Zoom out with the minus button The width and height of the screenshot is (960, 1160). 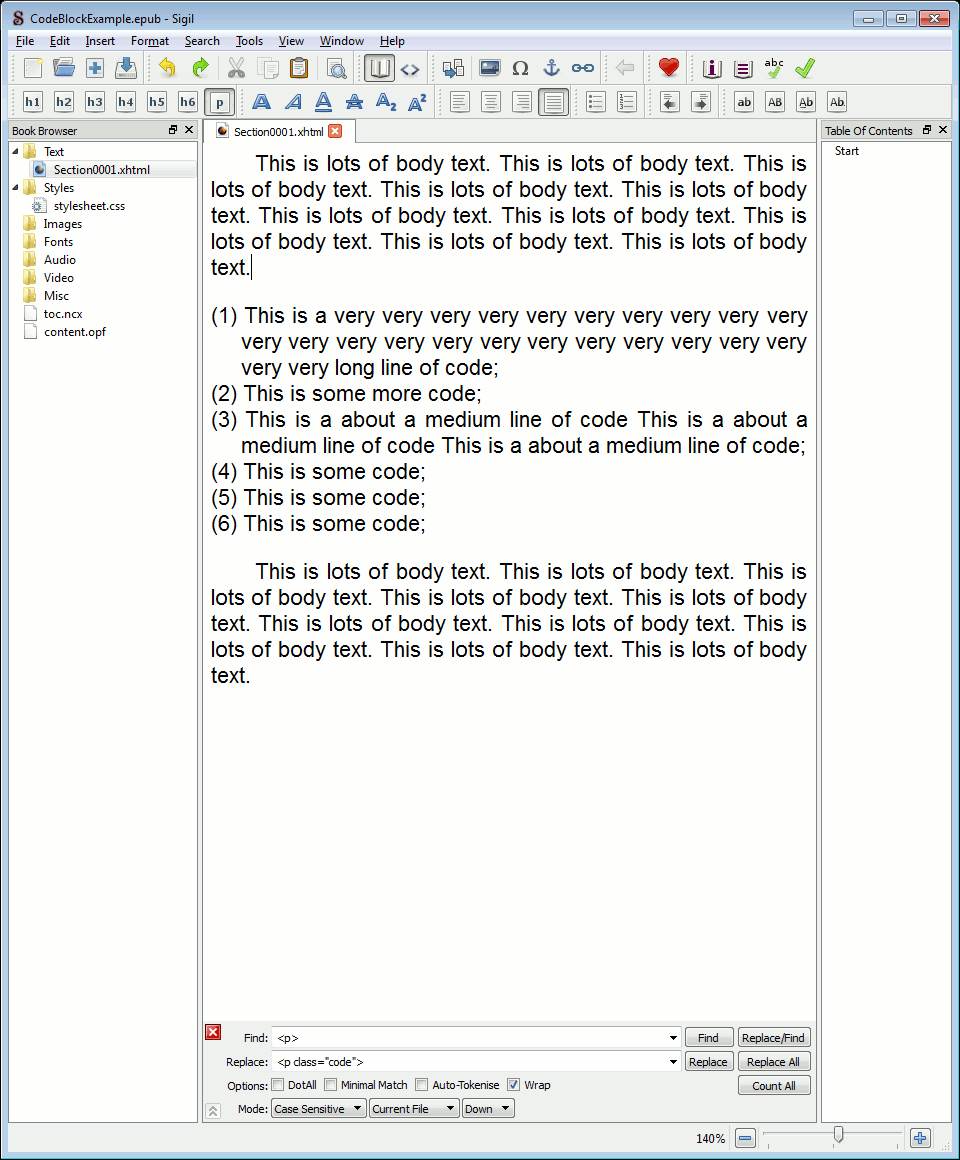(x=746, y=1138)
